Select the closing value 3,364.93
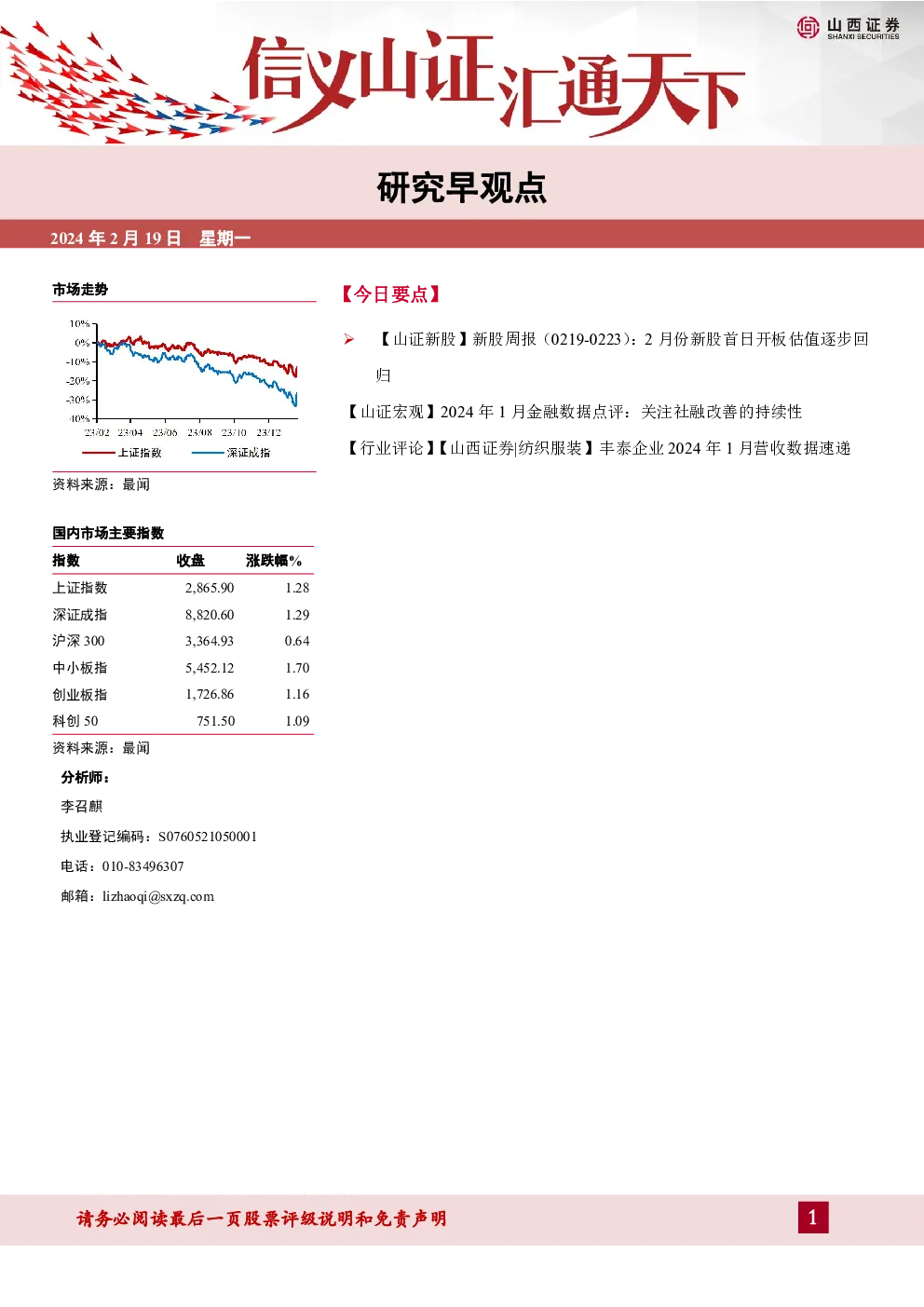Image resolution: width=924 pixels, height=1307 pixels. 210,641
